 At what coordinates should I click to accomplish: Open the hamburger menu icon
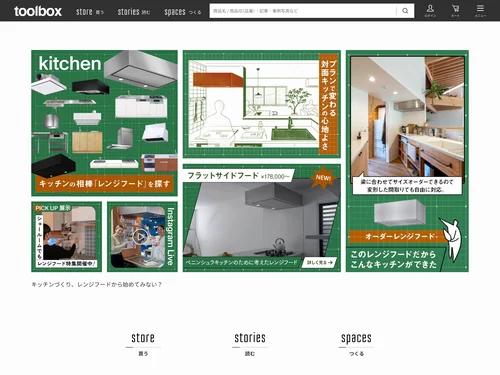coord(480,11)
